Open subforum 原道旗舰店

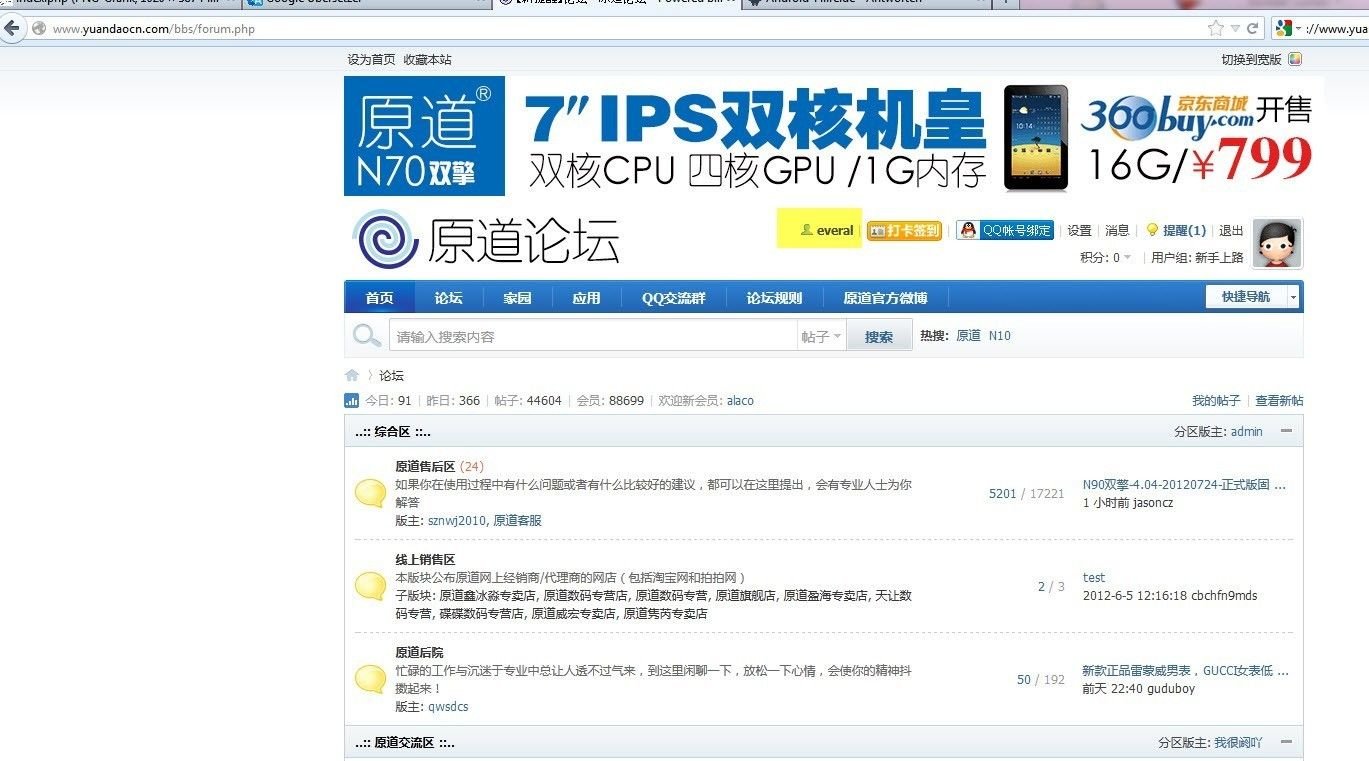click(745, 596)
